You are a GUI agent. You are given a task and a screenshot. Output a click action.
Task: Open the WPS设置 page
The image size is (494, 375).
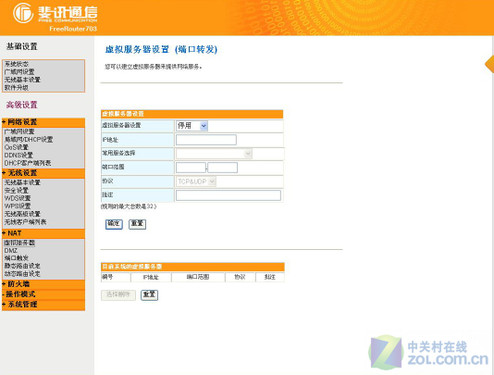coord(17,206)
